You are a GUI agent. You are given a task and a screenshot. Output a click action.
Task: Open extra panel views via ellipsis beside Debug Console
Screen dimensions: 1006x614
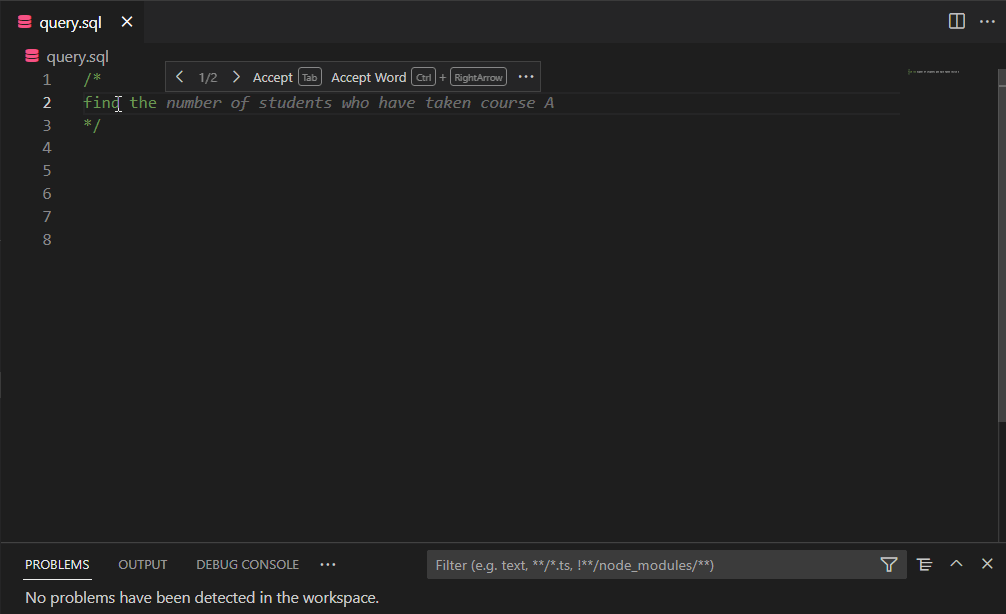point(327,565)
